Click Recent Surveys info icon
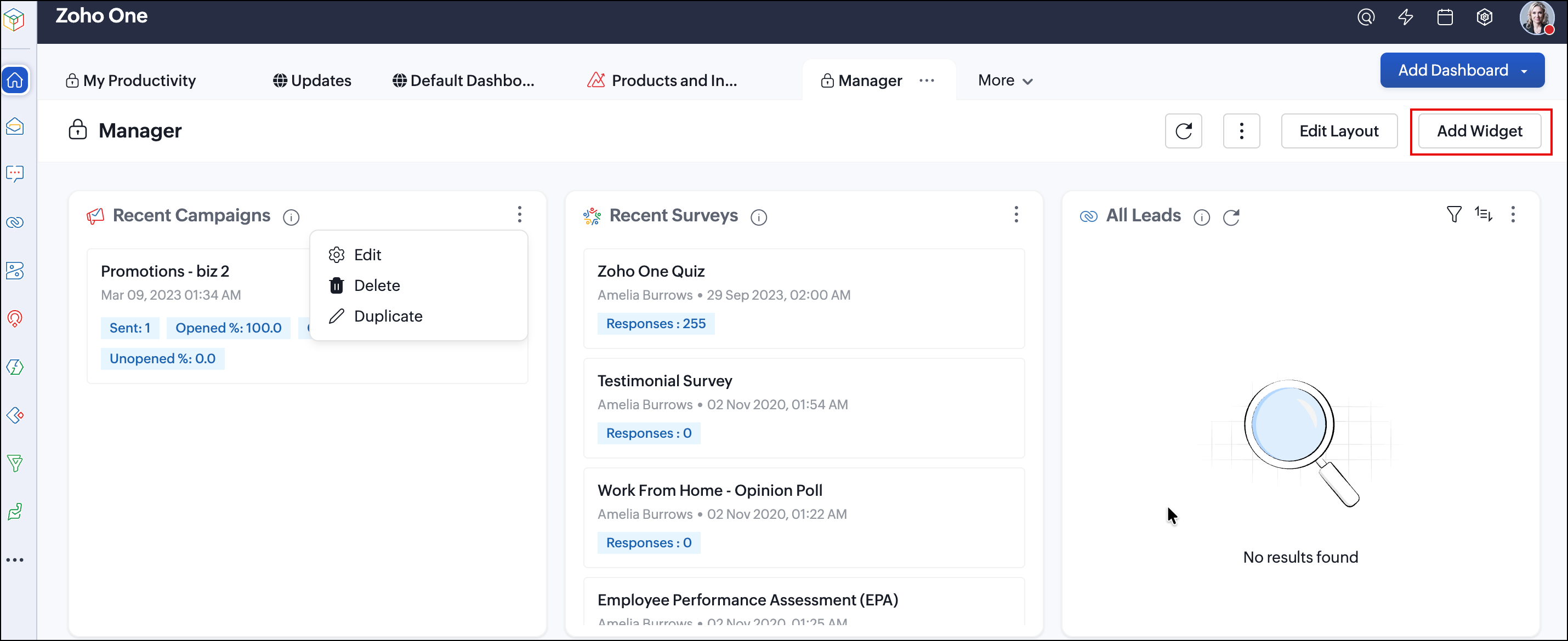The image size is (1568, 641). click(759, 217)
